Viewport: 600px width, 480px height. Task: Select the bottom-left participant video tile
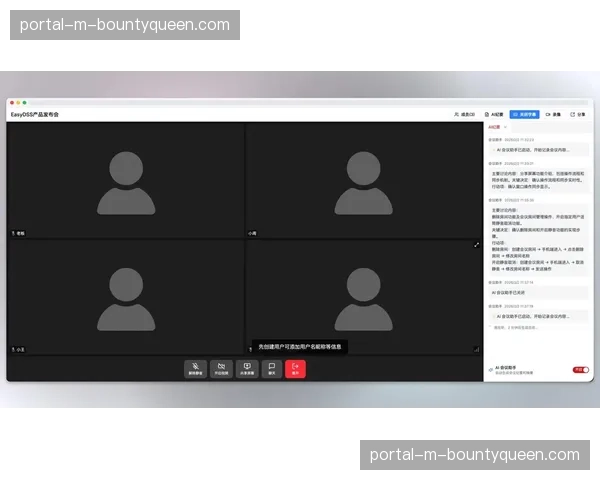tap(126, 297)
